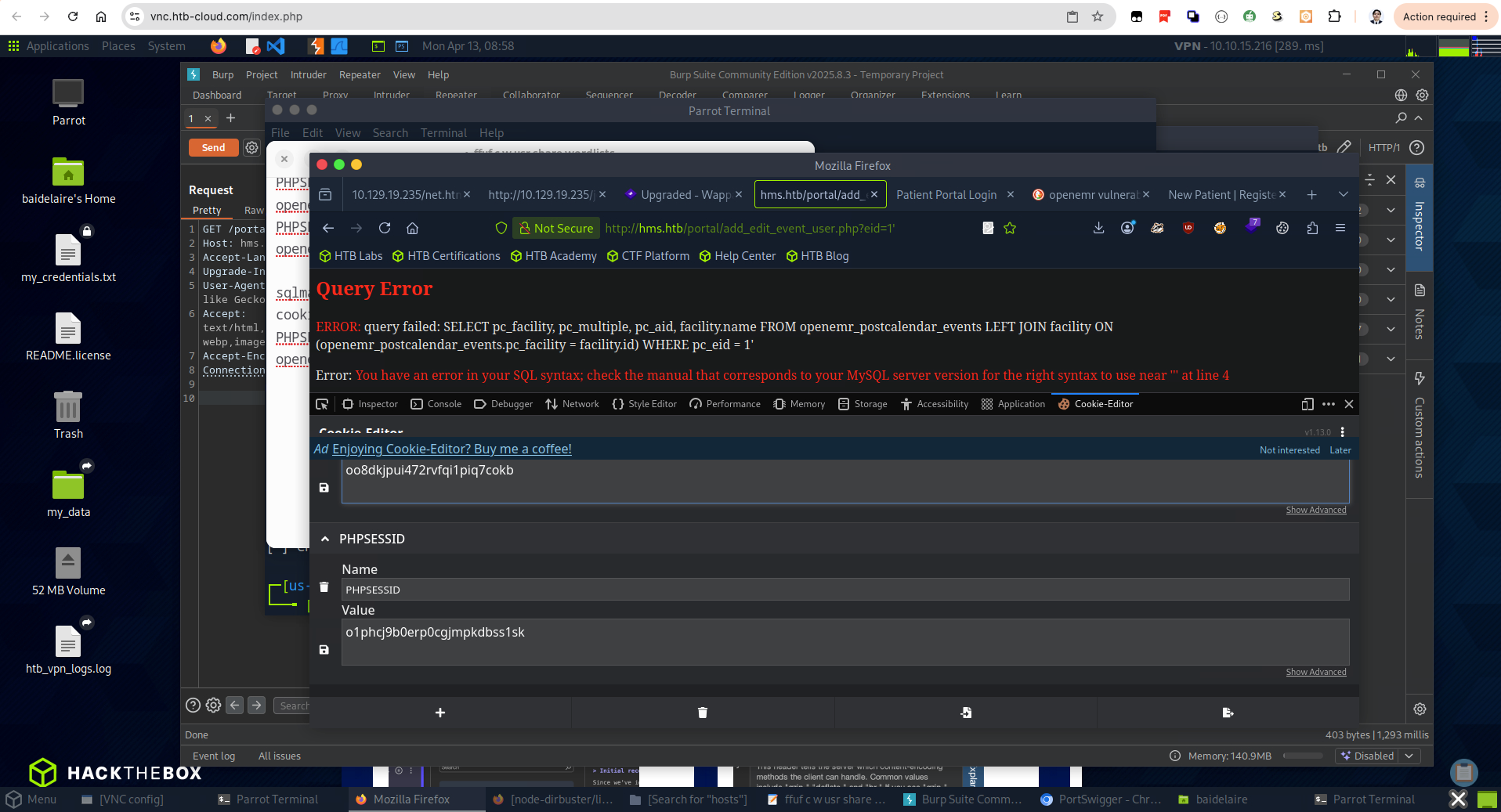Open the Applications menu in top panel
The image size is (1501, 812).
pos(49,46)
